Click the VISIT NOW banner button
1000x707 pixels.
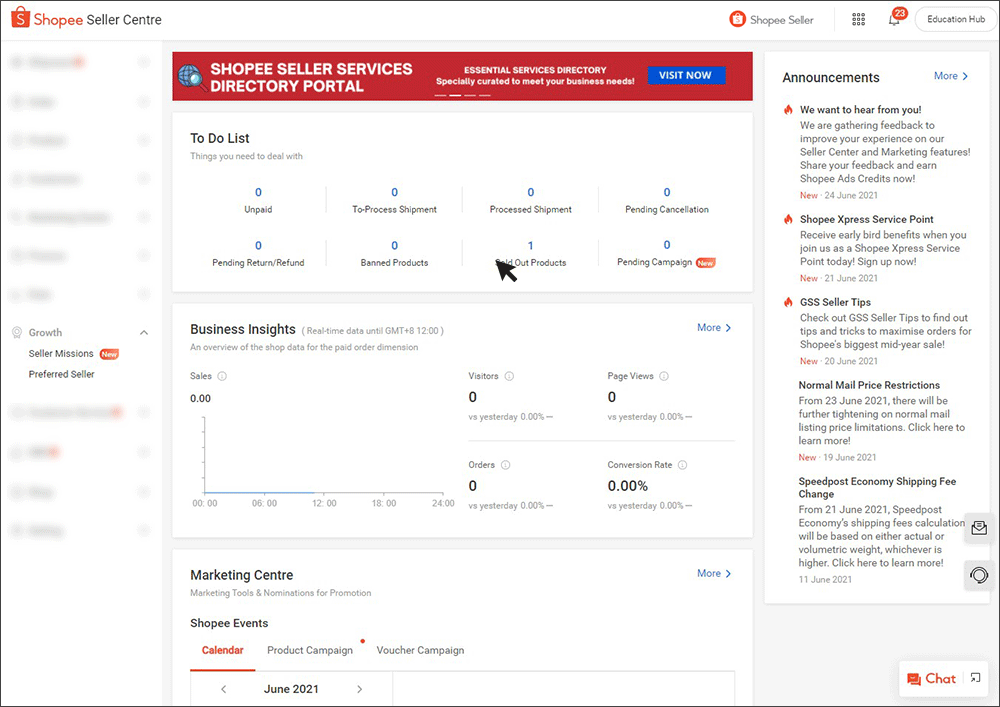pyautogui.click(x=686, y=75)
